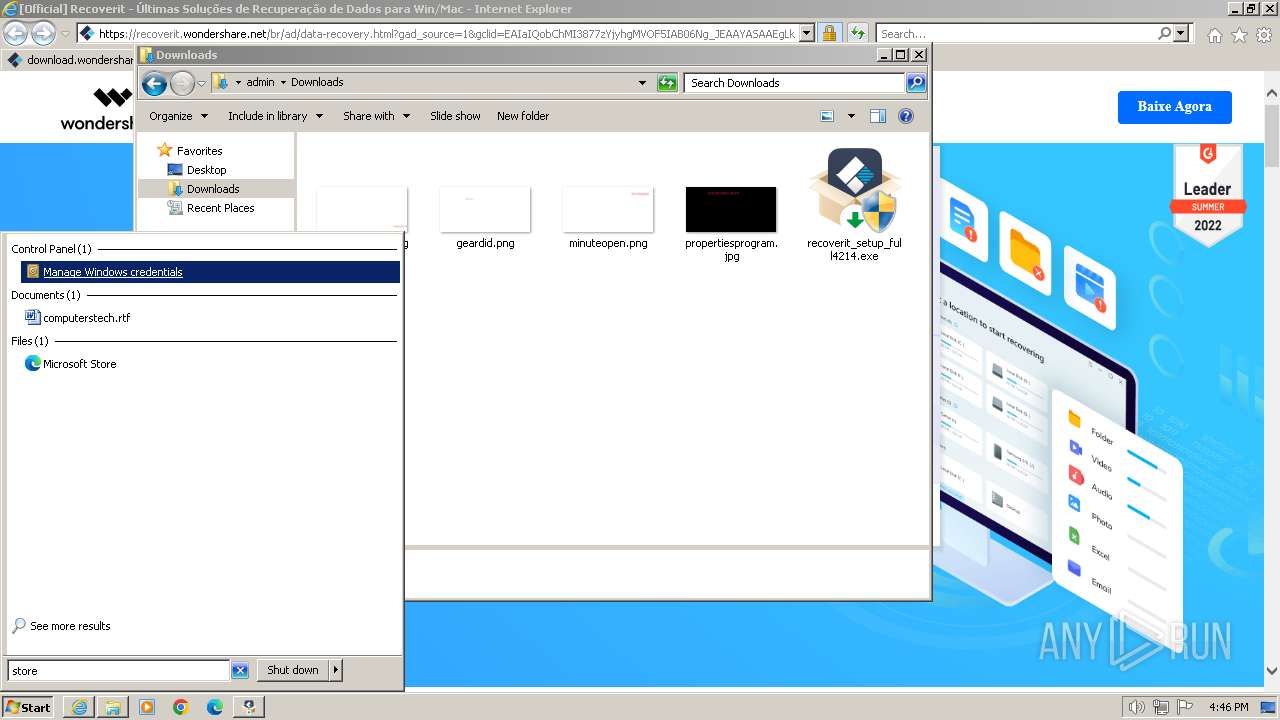Open the Share with dropdown

pos(376,116)
